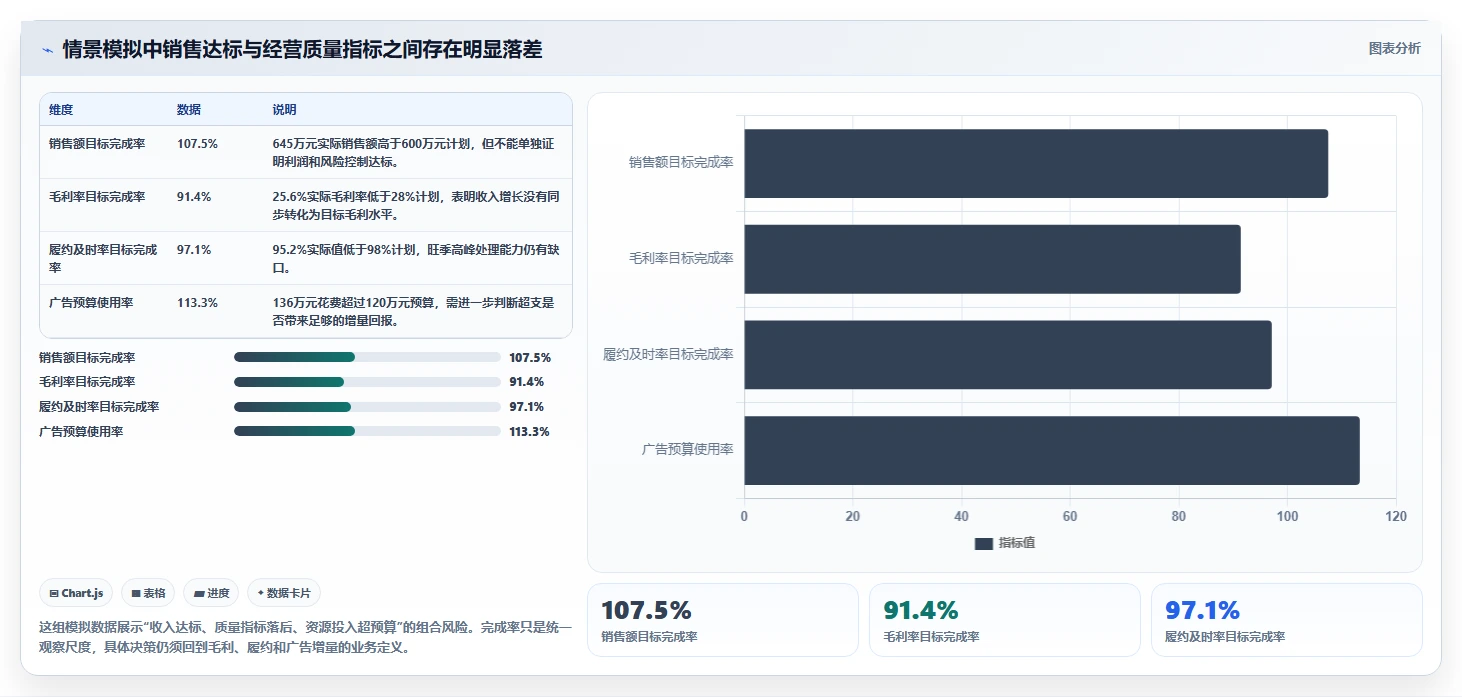This screenshot has width=1462, height=697.
Task: Click description starting 25.6%实际毛利率
Action: (x=416, y=206)
